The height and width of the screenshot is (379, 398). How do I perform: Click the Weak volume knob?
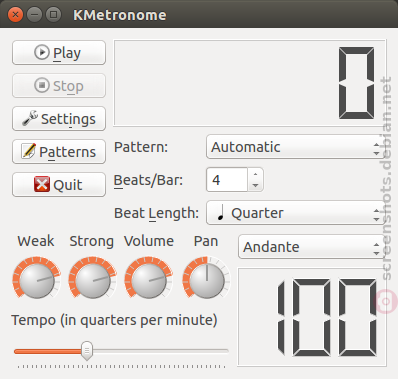click(37, 277)
